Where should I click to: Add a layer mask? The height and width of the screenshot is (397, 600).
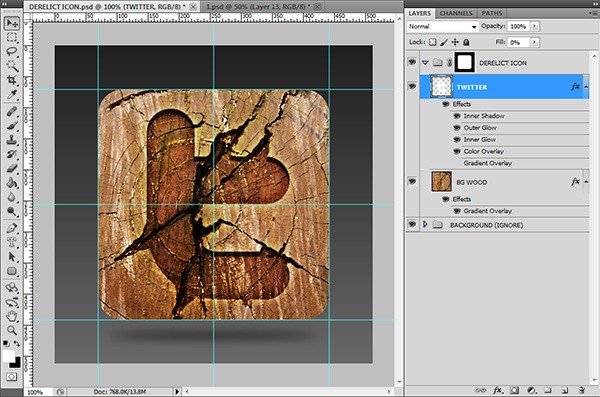[515, 390]
